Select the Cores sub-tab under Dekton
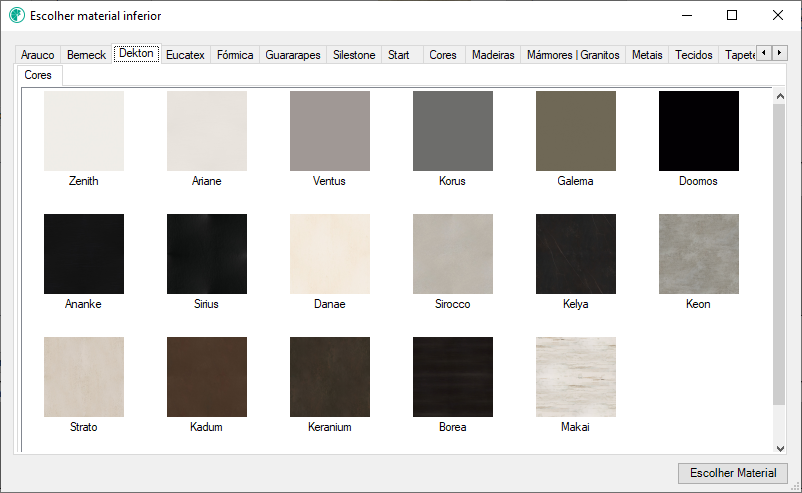The width and height of the screenshot is (802, 493). point(38,75)
